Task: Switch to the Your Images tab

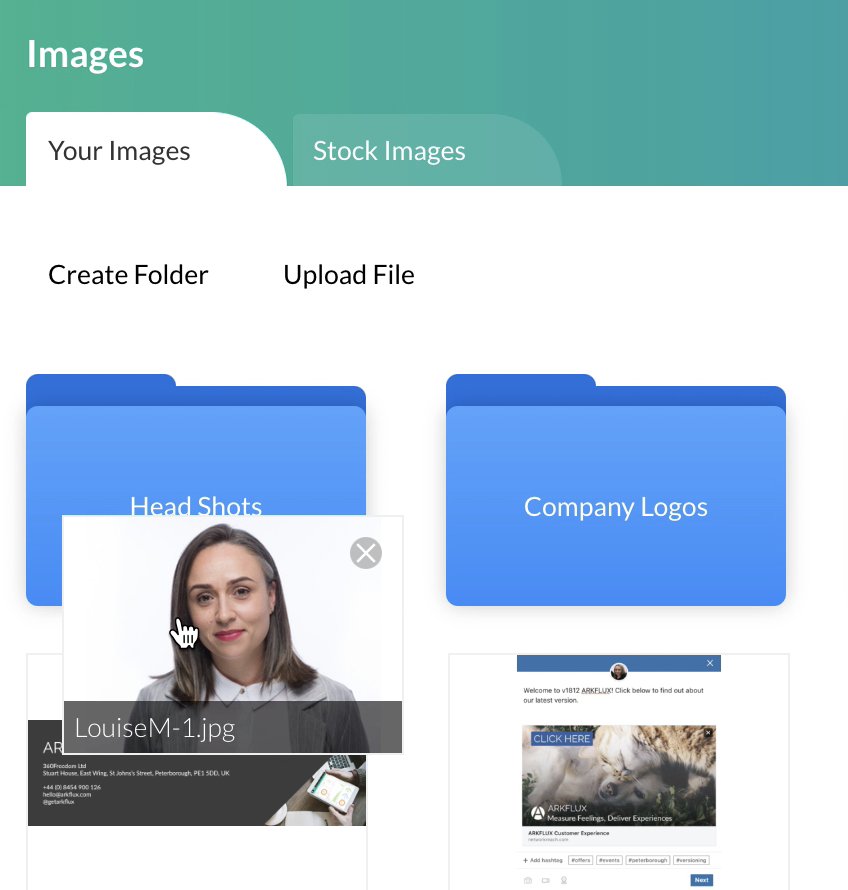Action: (x=120, y=151)
